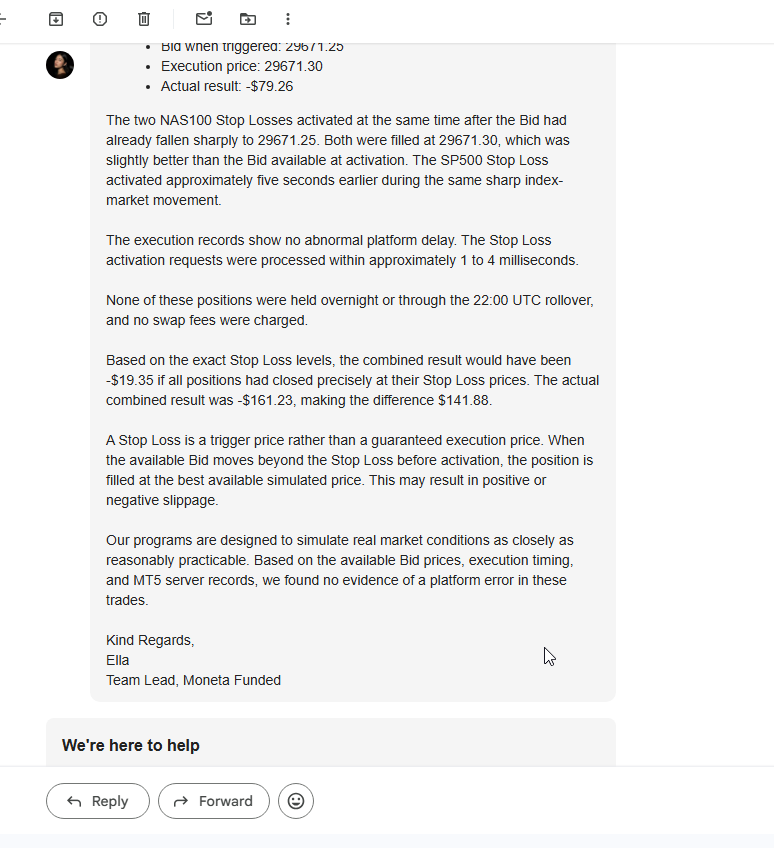Add an emoji reaction to the email
Viewport: 774px width, 848px height.
(x=296, y=801)
